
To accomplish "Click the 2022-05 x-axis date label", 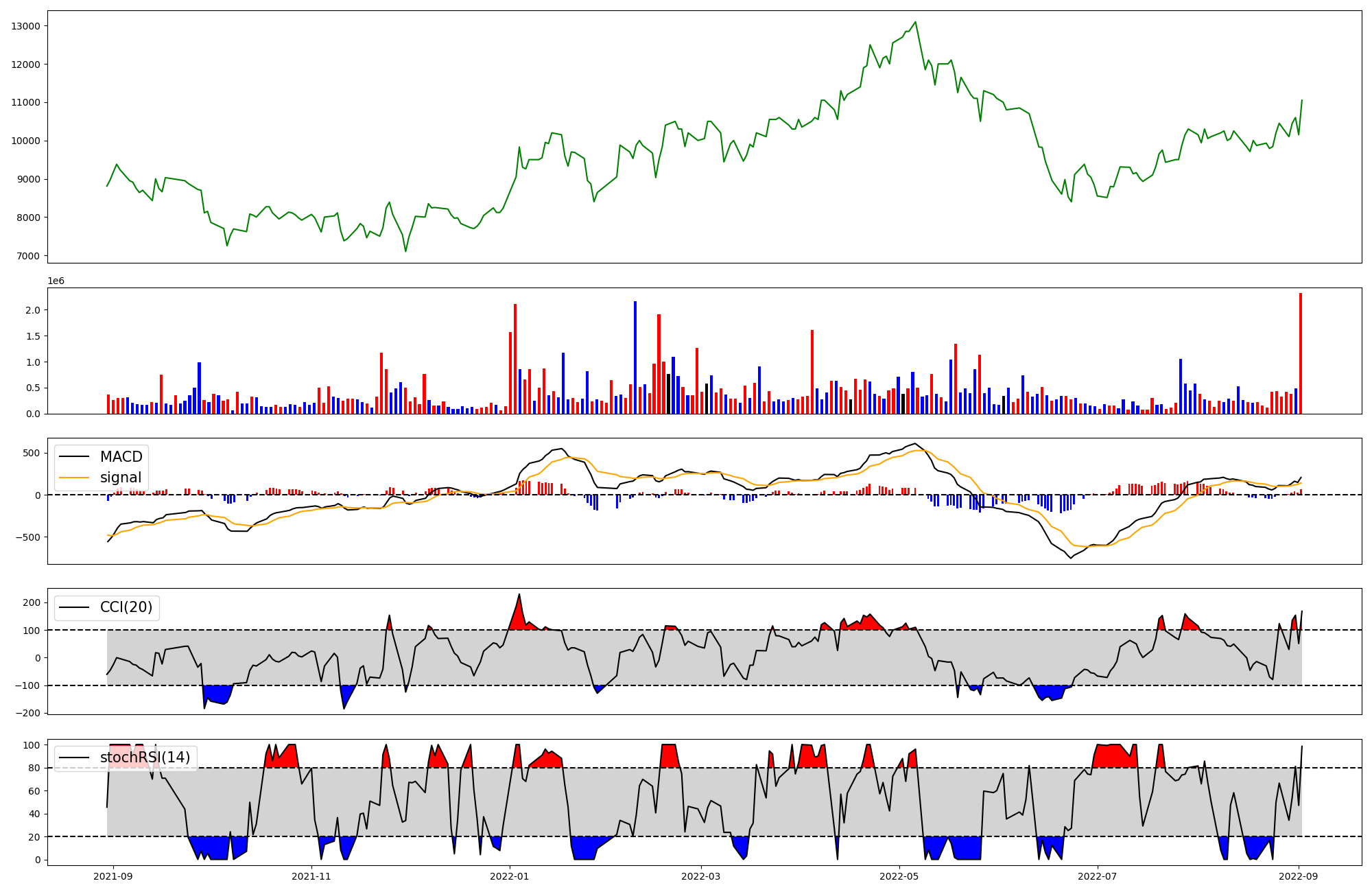I will (x=899, y=876).
